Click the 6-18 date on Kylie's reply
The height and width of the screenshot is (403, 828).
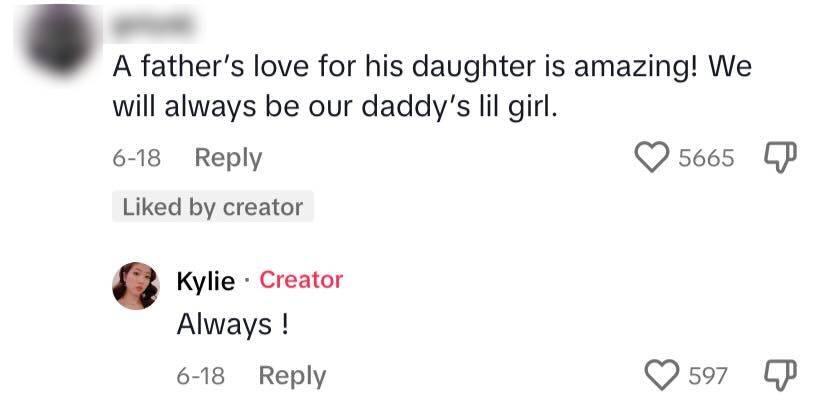[200, 376]
